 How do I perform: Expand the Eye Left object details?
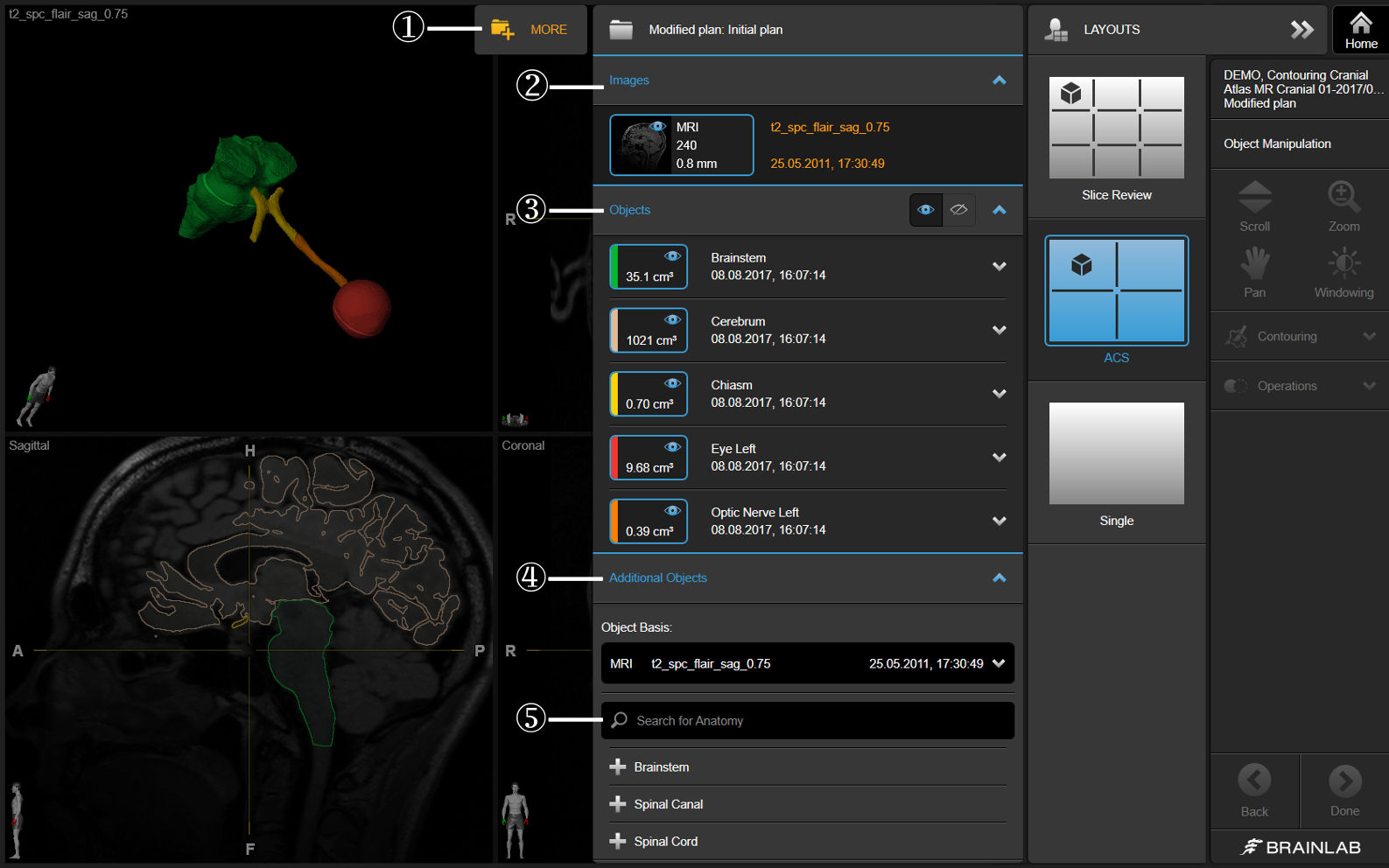[1000, 458]
